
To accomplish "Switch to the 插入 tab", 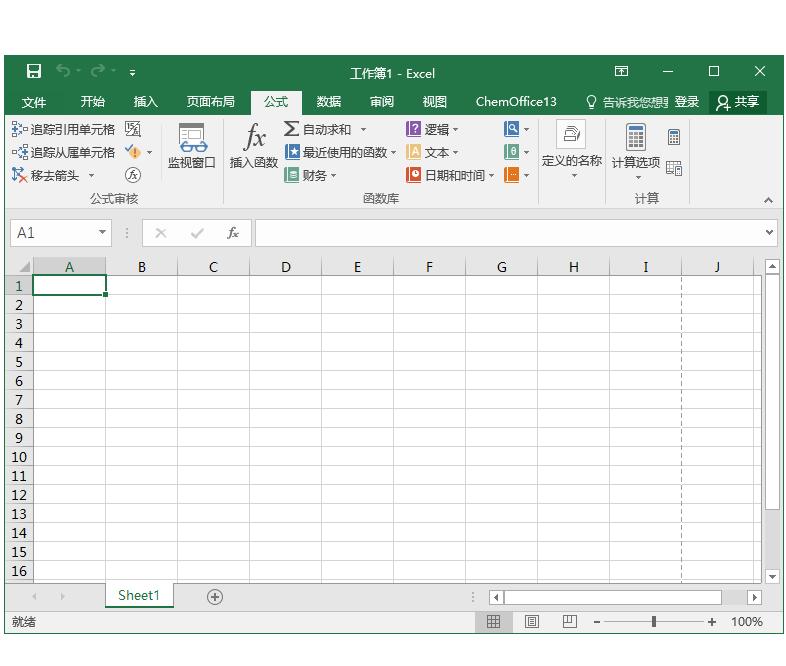I will 146,102.
